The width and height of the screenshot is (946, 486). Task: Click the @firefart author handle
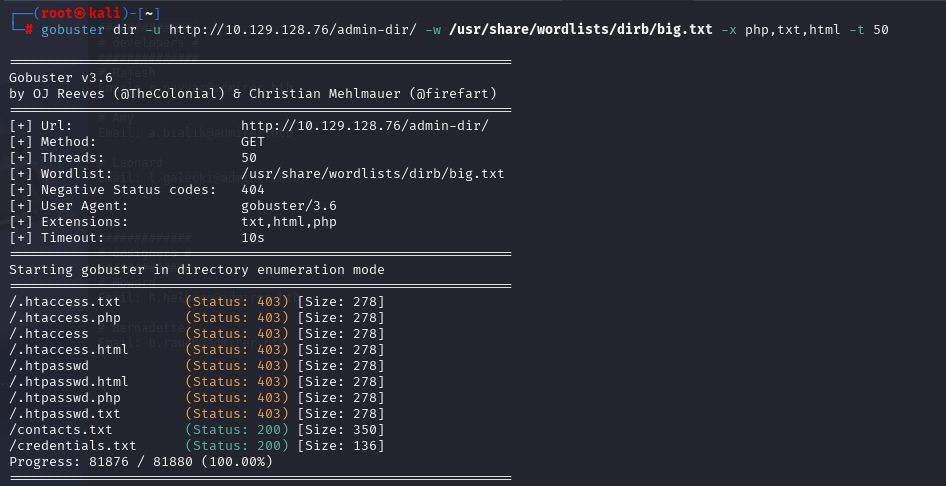(x=462, y=94)
